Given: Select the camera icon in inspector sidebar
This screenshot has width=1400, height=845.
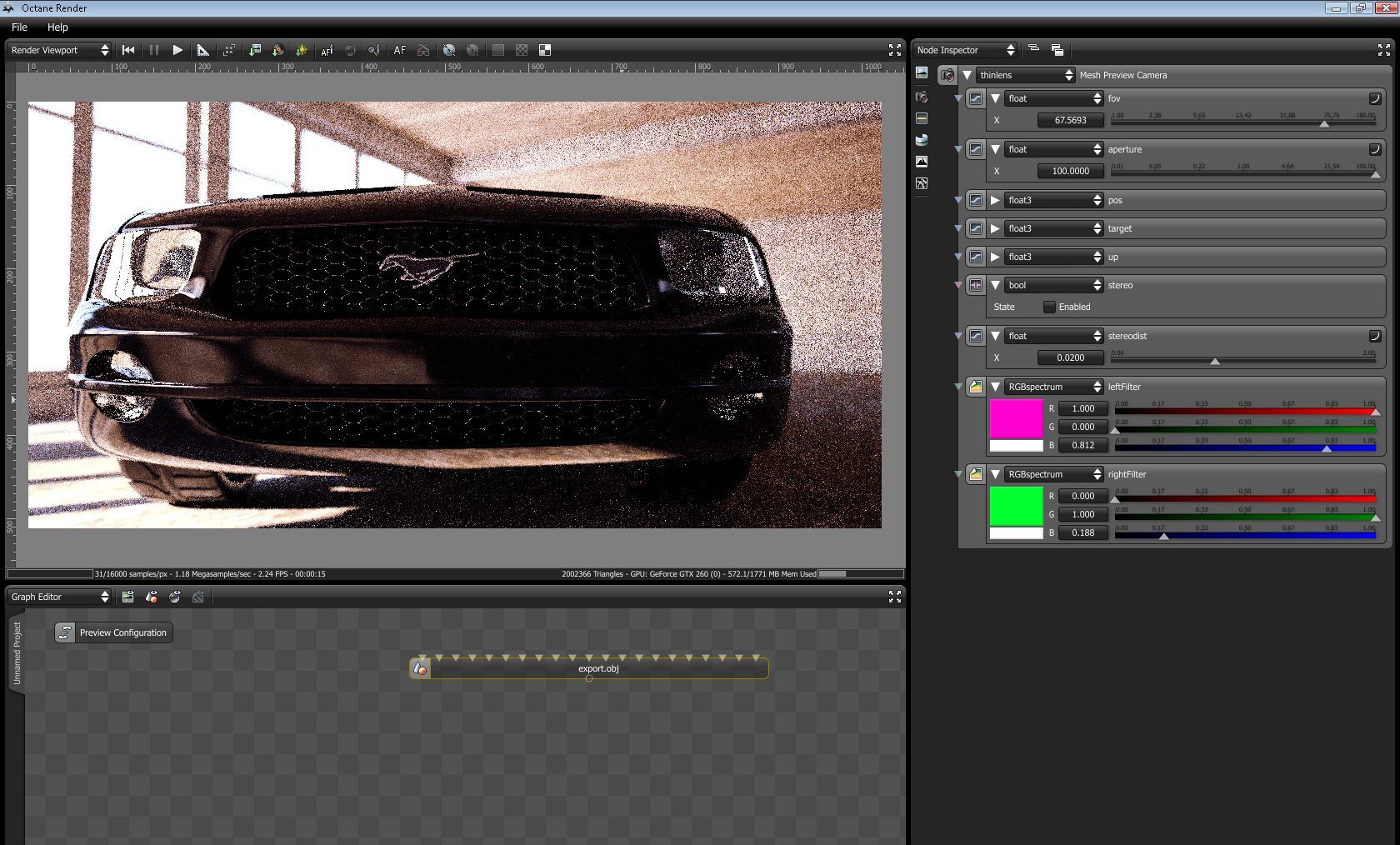Looking at the screenshot, I should point(922,97).
